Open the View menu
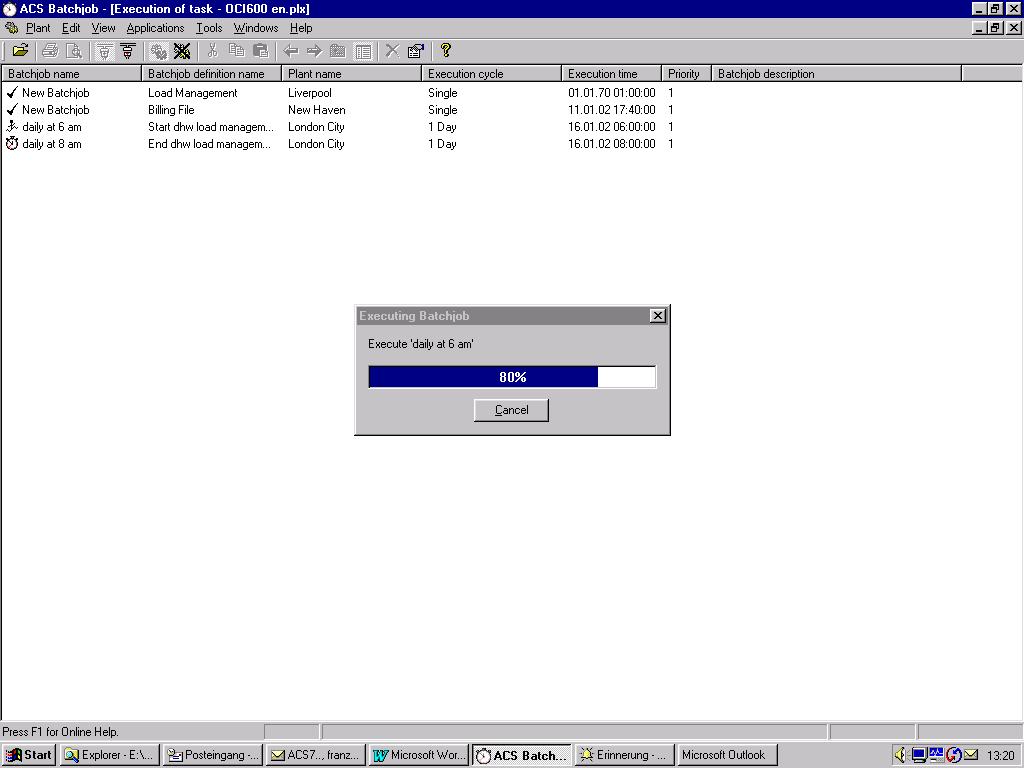The height and width of the screenshot is (768, 1024). 103,28
